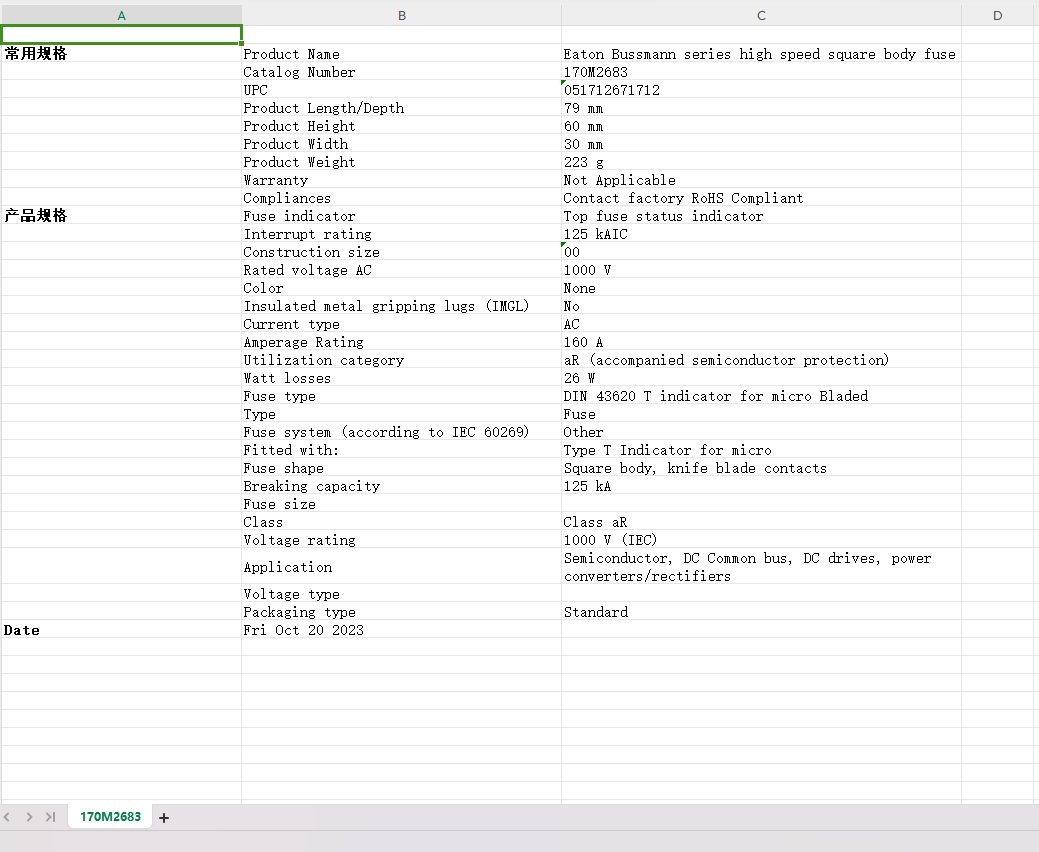This screenshot has height=852, width=1039.
Task: Click the Standard packaging value cell
Action: pyautogui.click(x=761, y=612)
